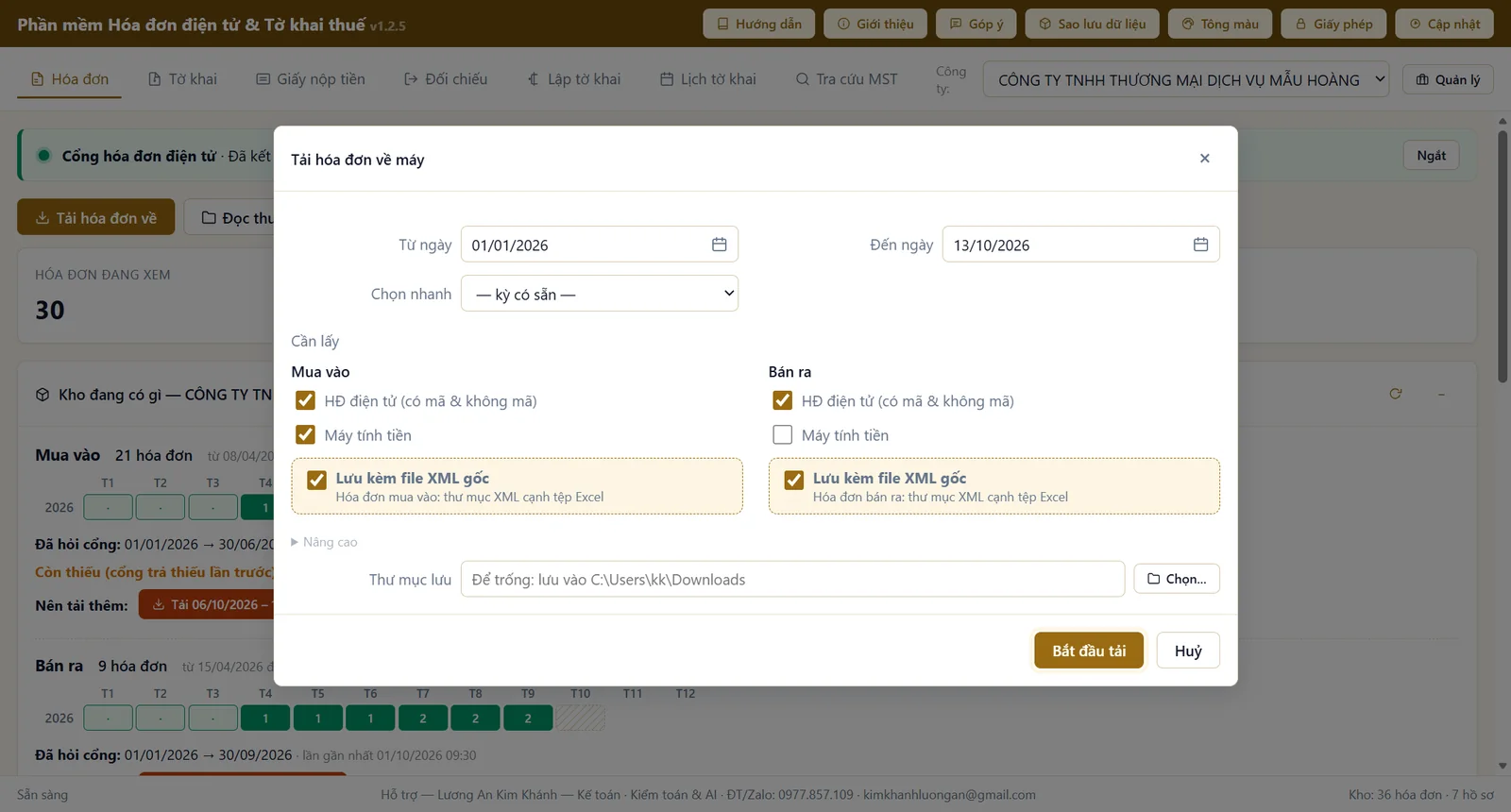The height and width of the screenshot is (812, 1511).
Task: Open the company selector dropdown
Action: (1186, 79)
